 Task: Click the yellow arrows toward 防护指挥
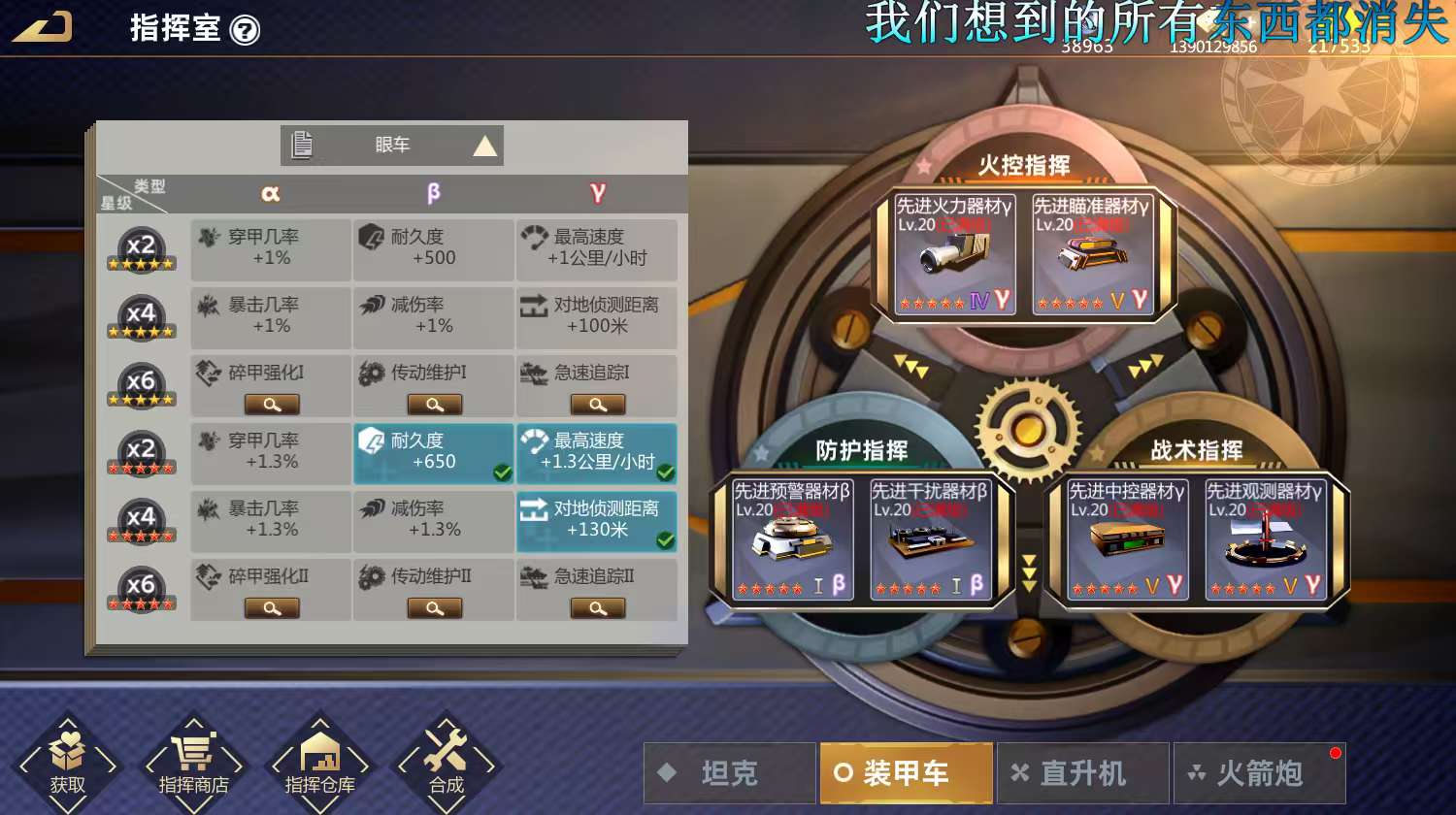[x=910, y=368]
